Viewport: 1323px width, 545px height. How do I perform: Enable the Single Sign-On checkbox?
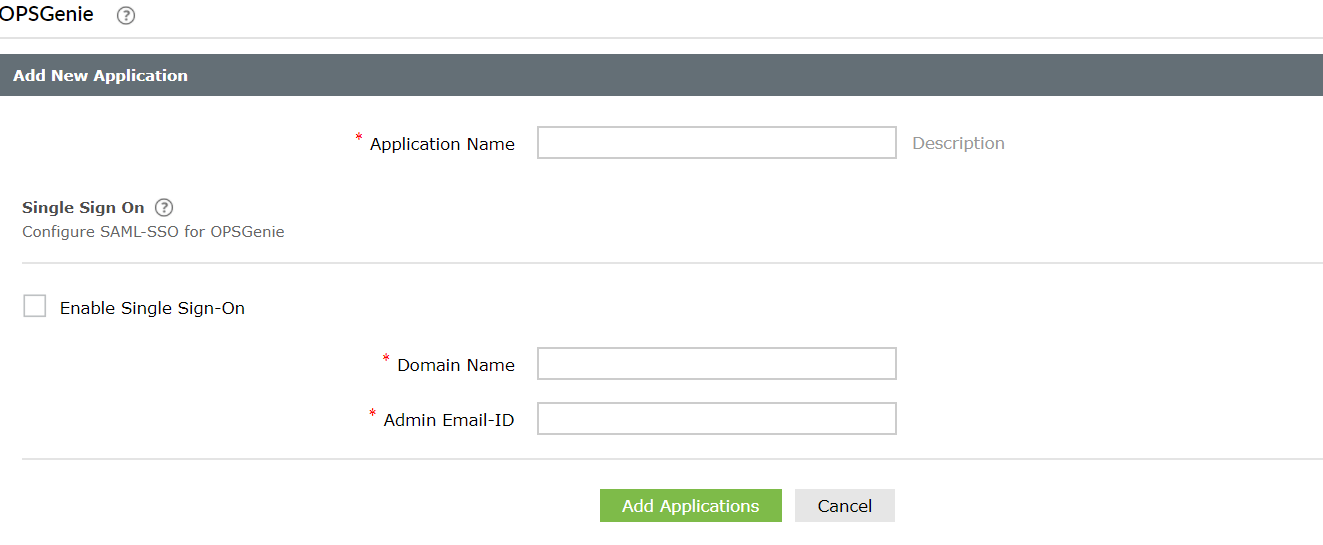(35, 306)
